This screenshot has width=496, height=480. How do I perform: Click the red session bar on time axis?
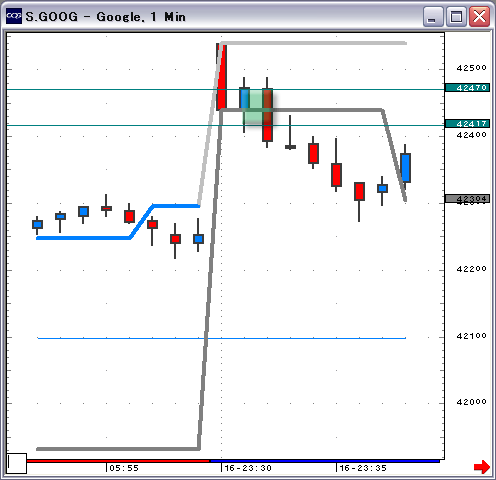[x=118, y=461]
